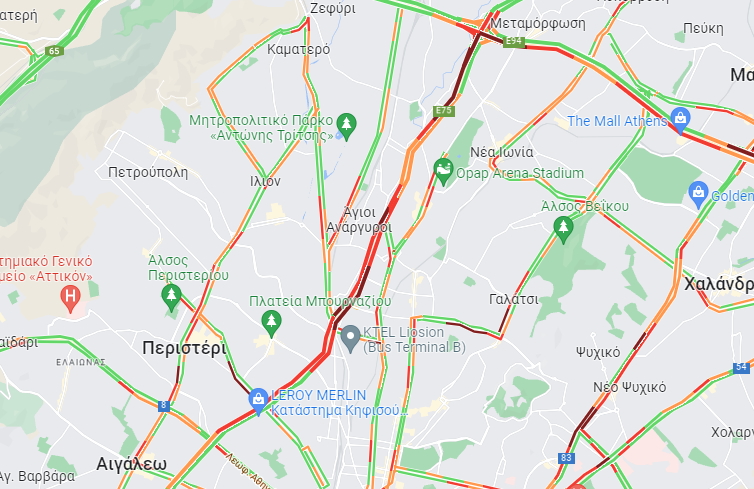754x489 pixels.
Task: Select the blue route 83 marker
Action: point(566,458)
